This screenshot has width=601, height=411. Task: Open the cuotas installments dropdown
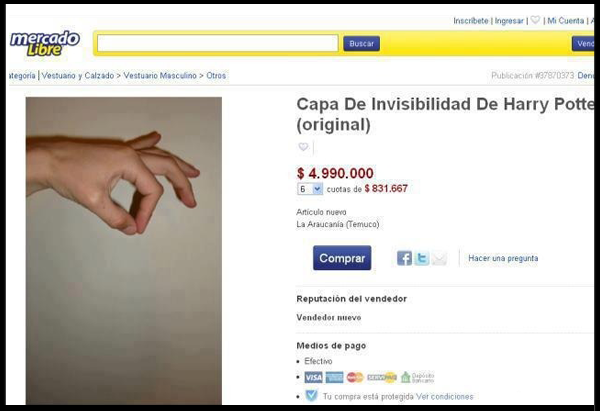point(310,189)
